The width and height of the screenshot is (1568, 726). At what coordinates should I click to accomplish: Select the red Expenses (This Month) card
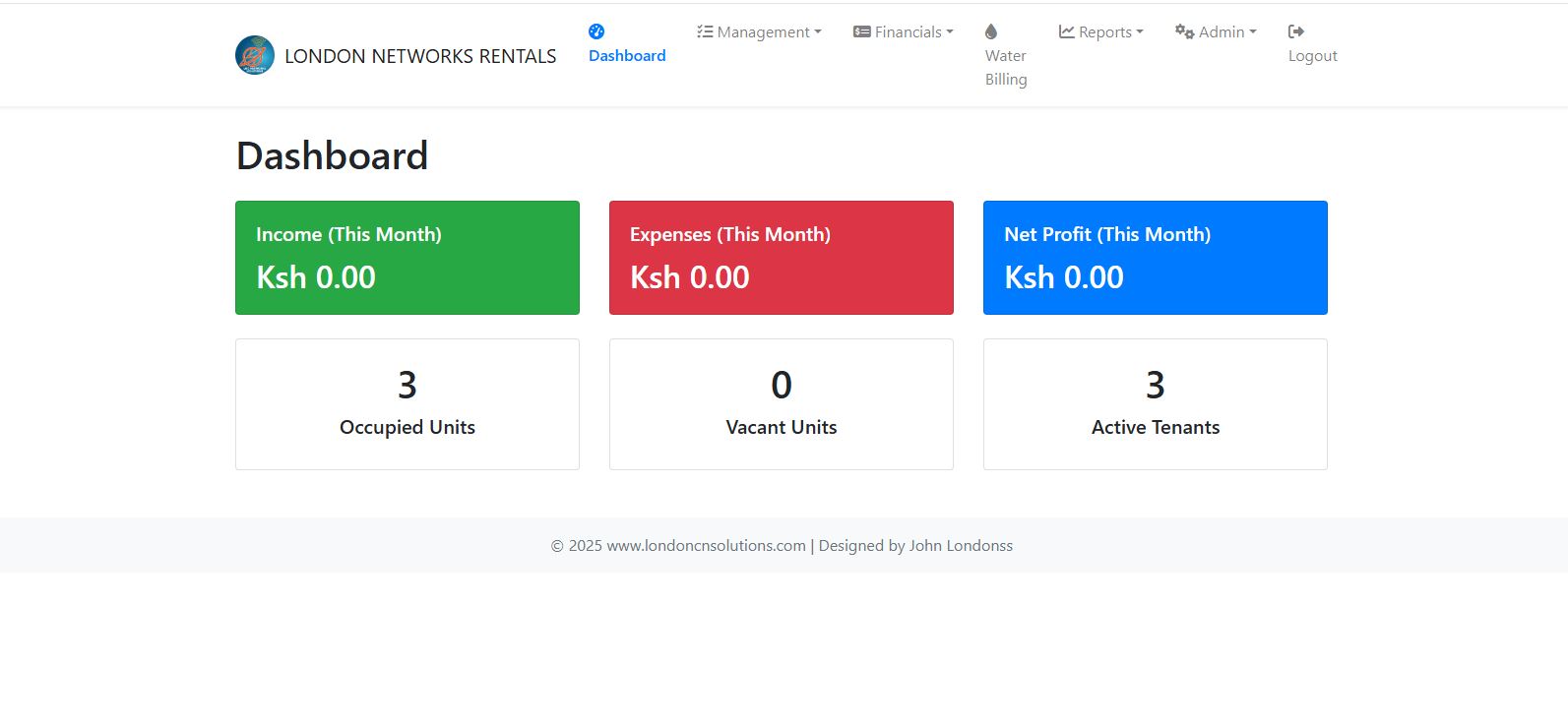782,258
